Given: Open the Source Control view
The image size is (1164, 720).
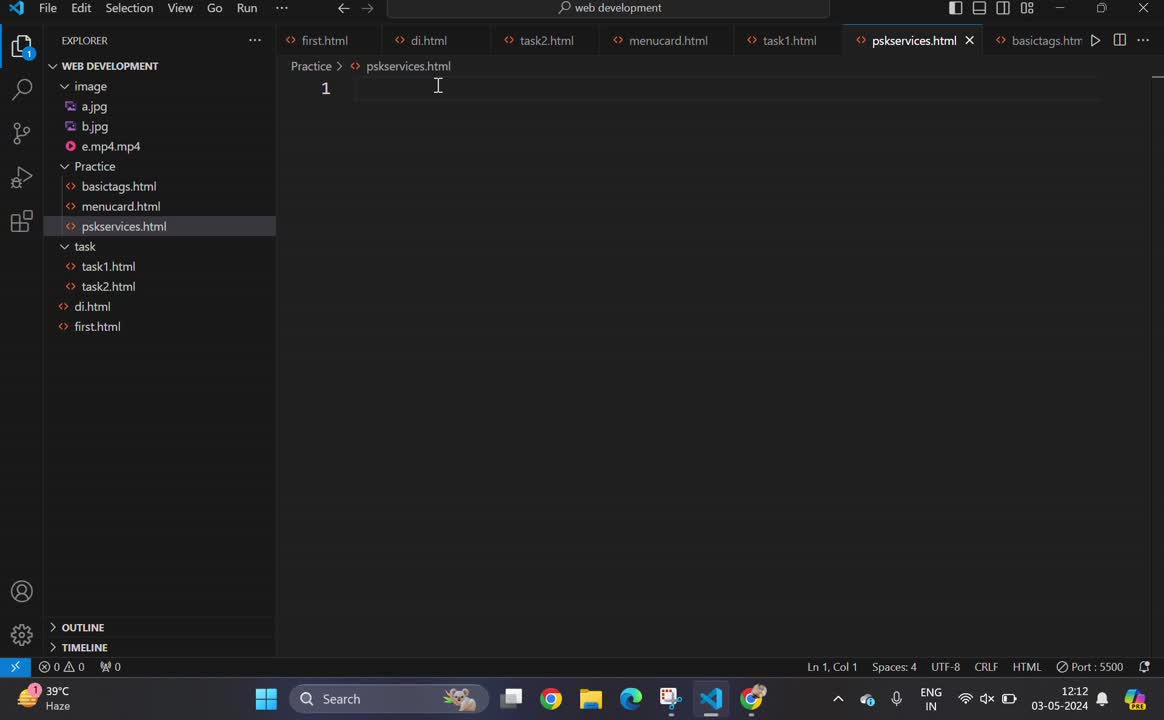Looking at the screenshot, I should click(x=22, y=134).
